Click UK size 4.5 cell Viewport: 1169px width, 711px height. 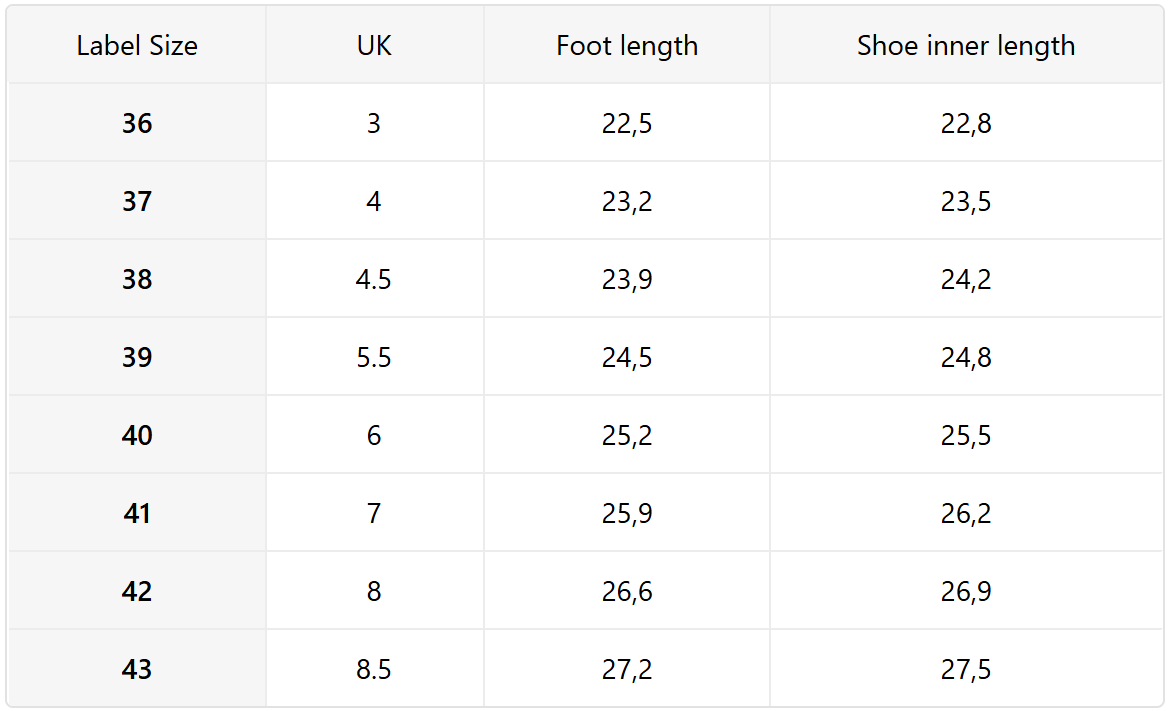(x=374, y=280)
